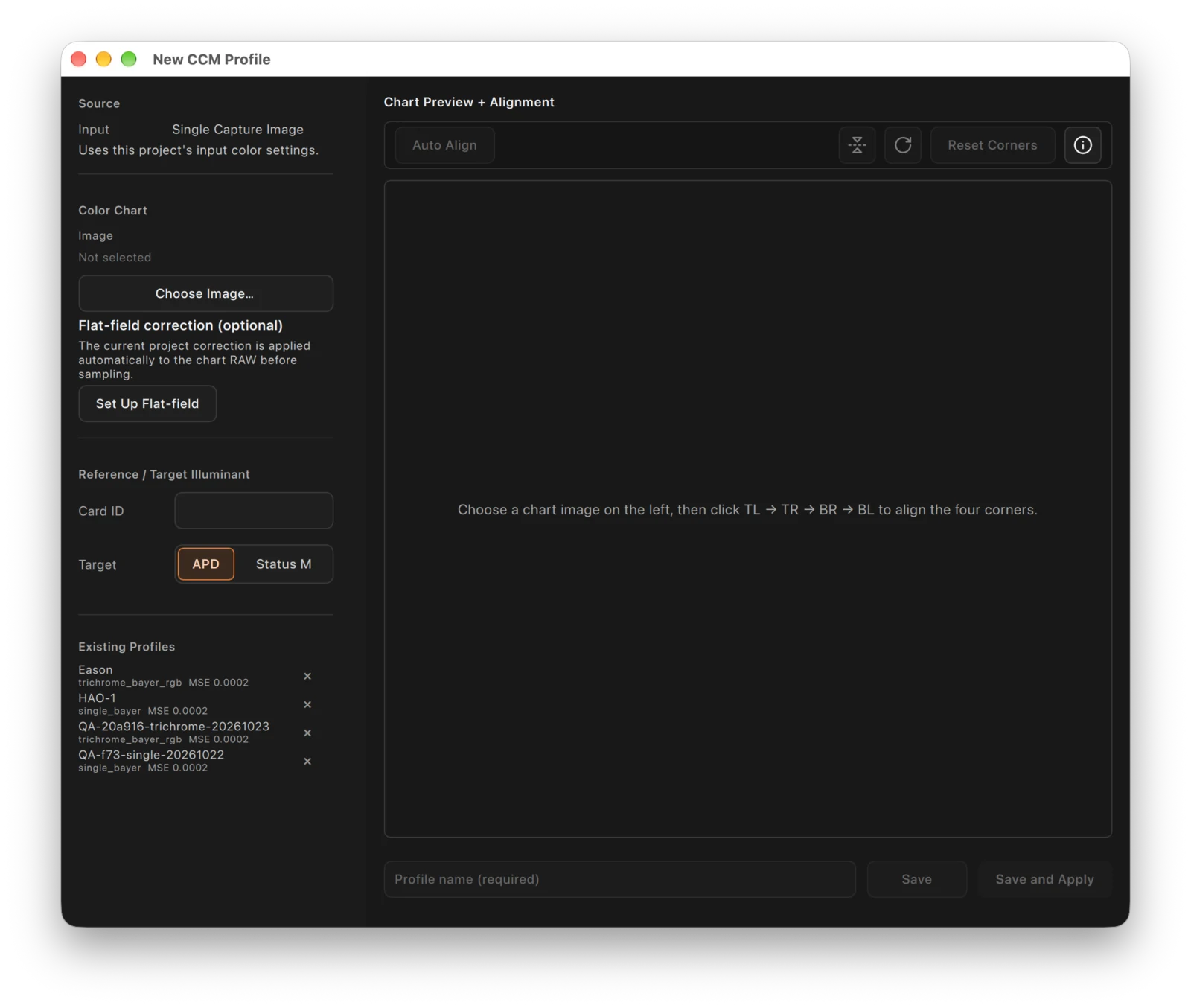This screenshot has width=1191, height=1008.
Task: Switch target to Status M
Action: [x=284, y=564]
